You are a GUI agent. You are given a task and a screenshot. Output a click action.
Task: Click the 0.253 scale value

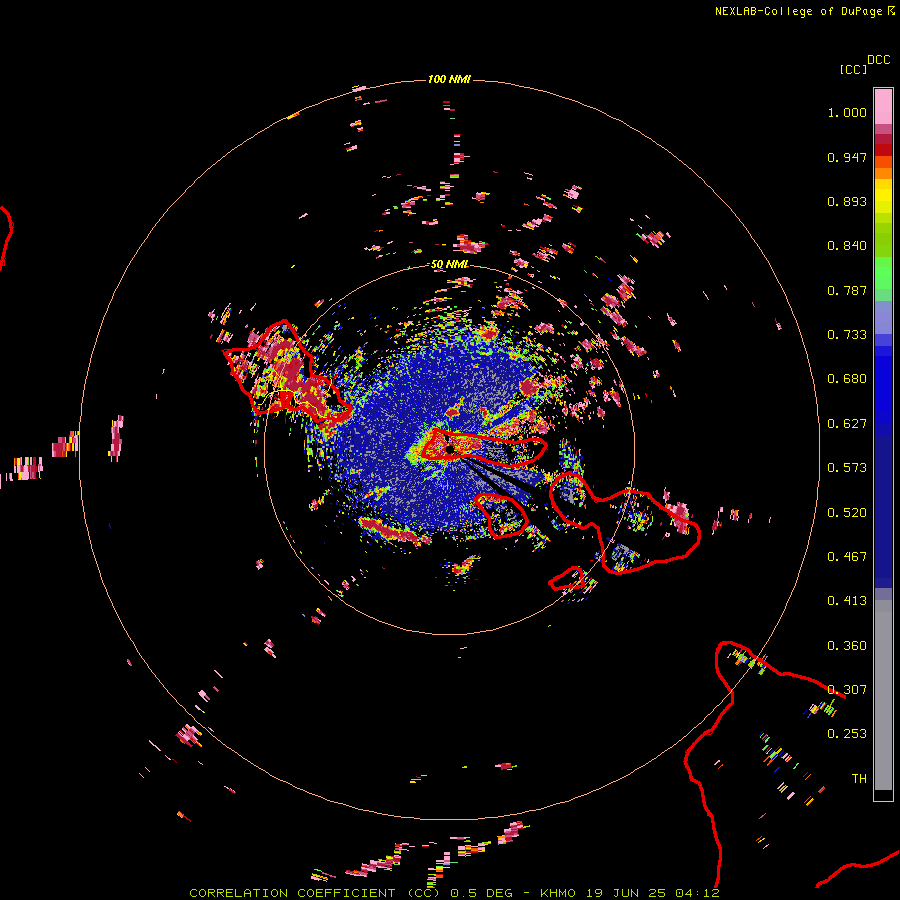point(847,734)
